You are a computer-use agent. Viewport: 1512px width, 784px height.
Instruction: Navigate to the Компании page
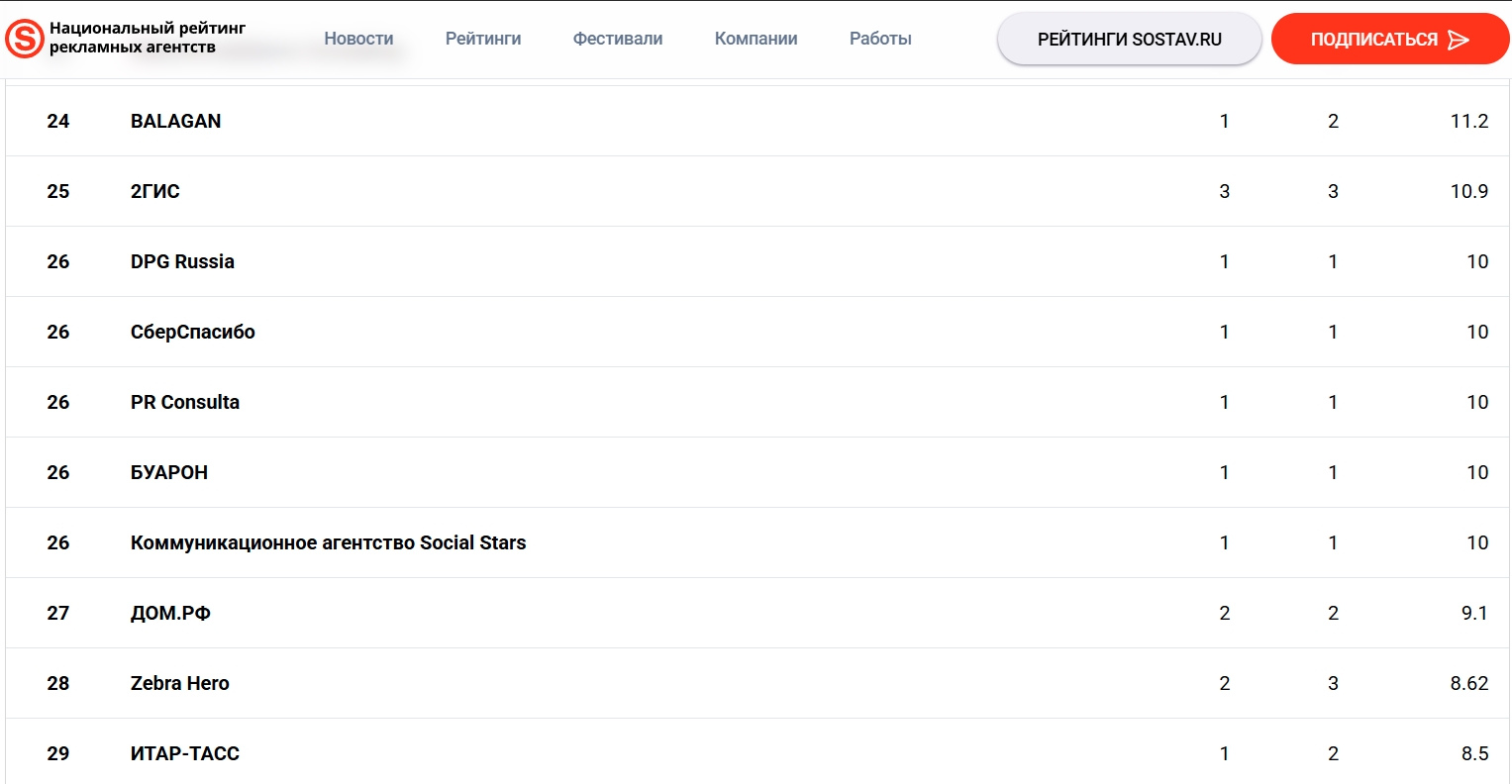tap(756, 39)
